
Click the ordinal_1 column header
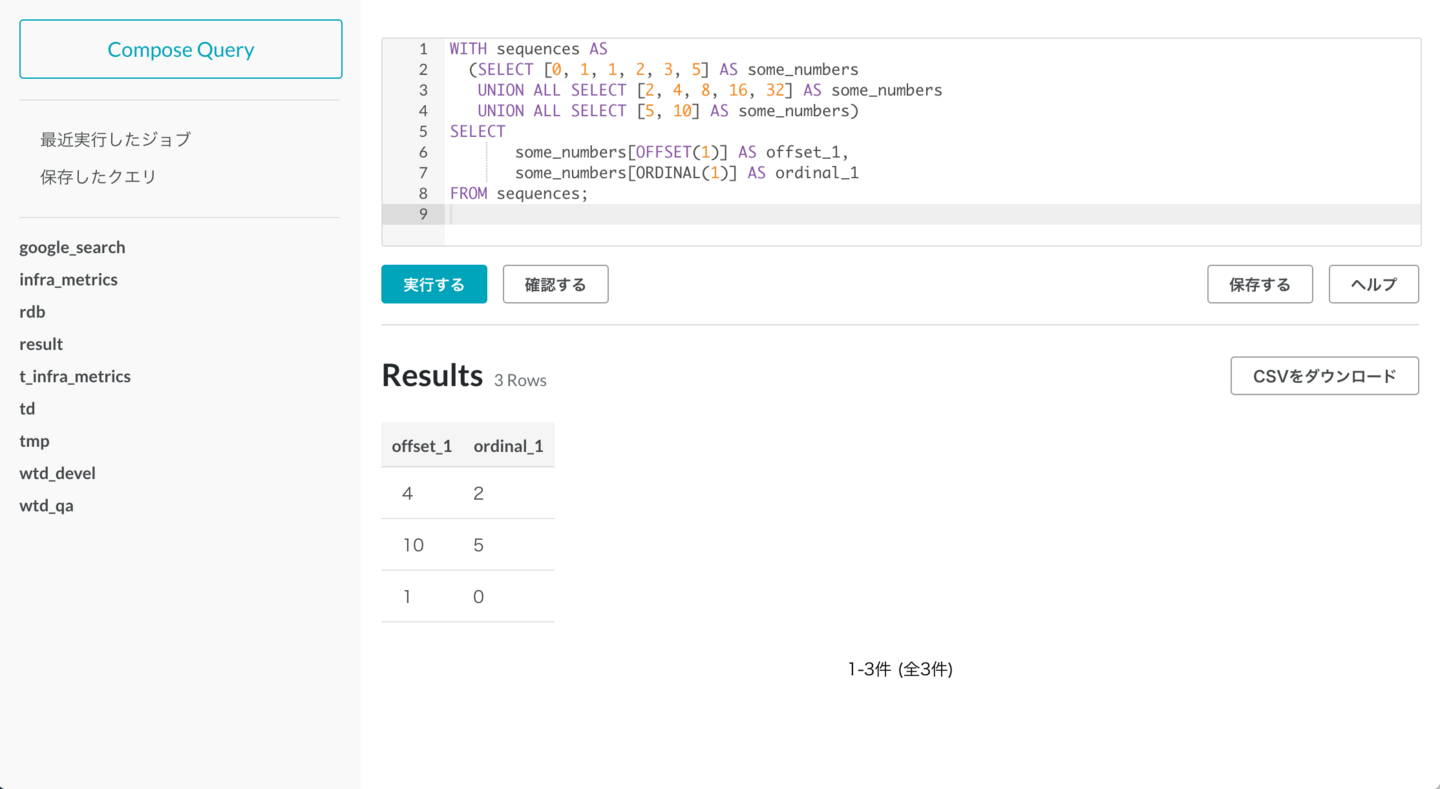point(508,446)
